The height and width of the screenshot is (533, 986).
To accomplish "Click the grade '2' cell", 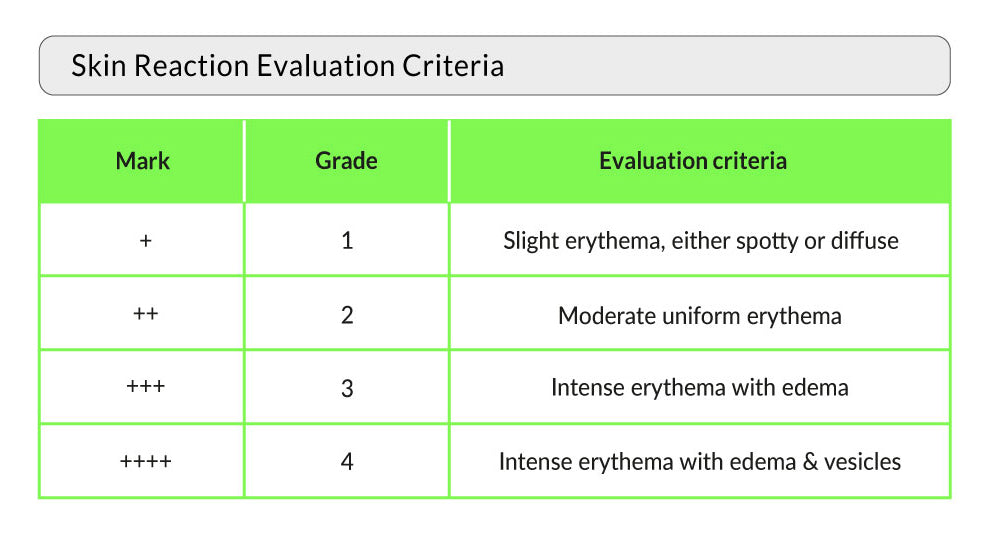I will pyautogui.click(x=347, y=315).
